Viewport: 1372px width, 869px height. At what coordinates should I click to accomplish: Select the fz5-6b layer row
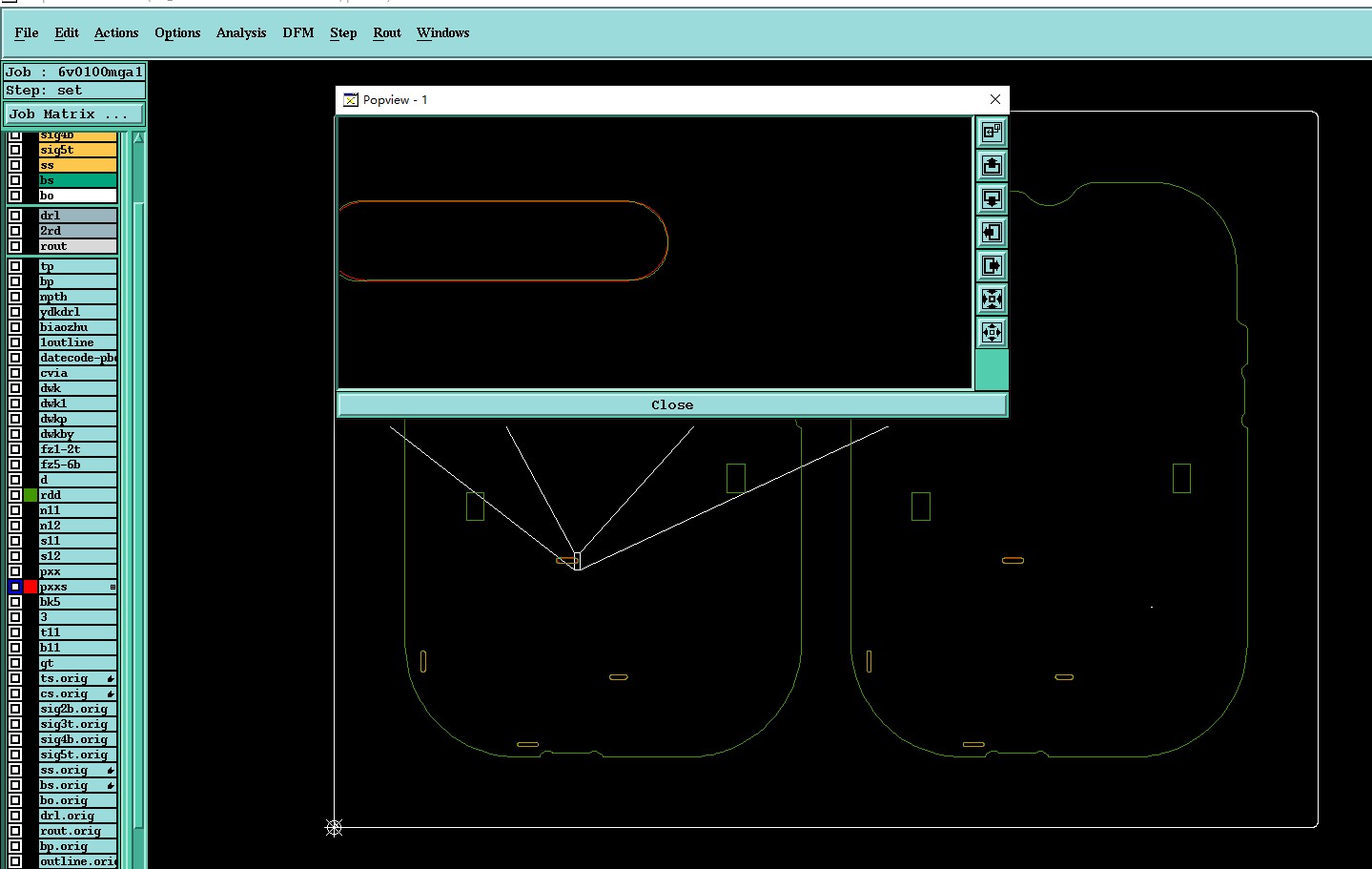coord(78,465)
